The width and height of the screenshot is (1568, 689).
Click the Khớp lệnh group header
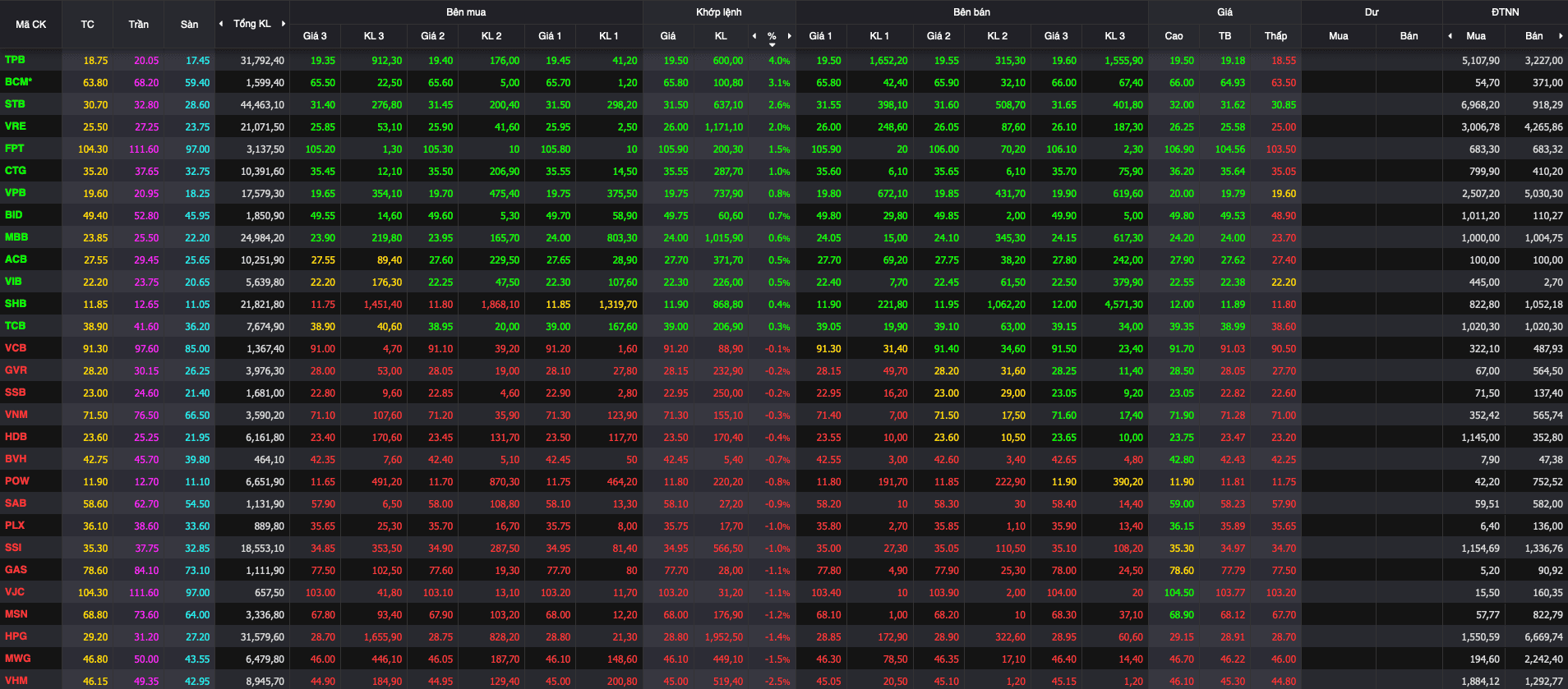[719, 12]
